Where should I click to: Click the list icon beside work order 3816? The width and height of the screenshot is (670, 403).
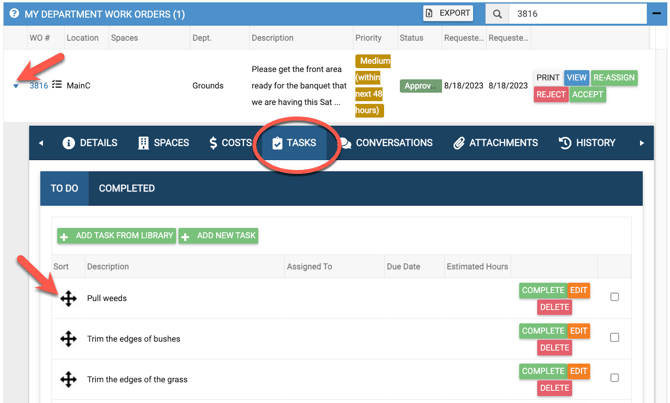pos(57,86)
